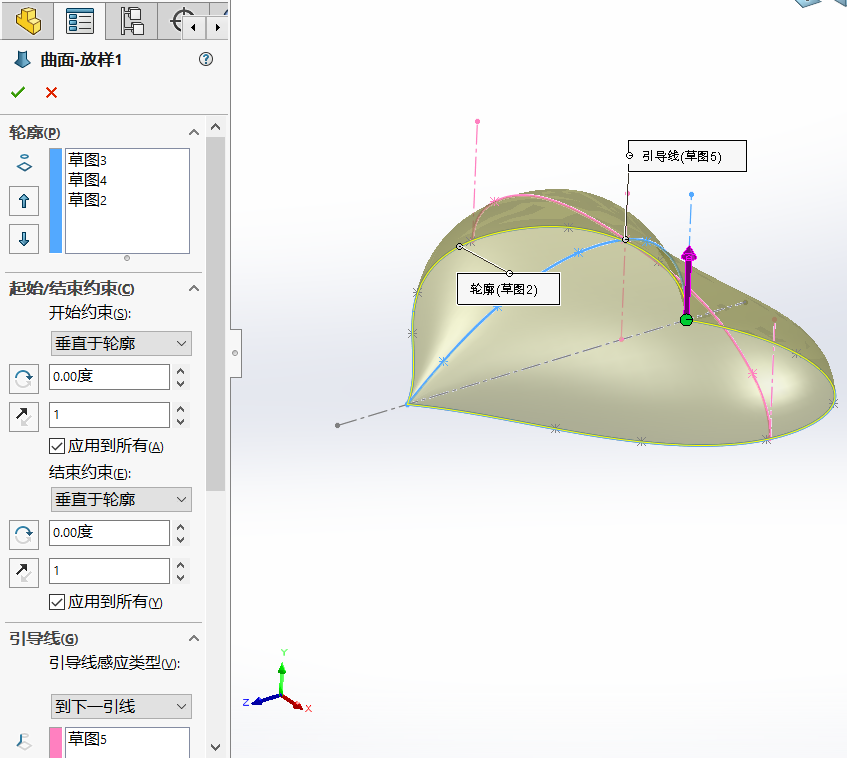Collapse the 轮廓(P) section
This screenshot has height=758, width=847.
click(193, 132)
